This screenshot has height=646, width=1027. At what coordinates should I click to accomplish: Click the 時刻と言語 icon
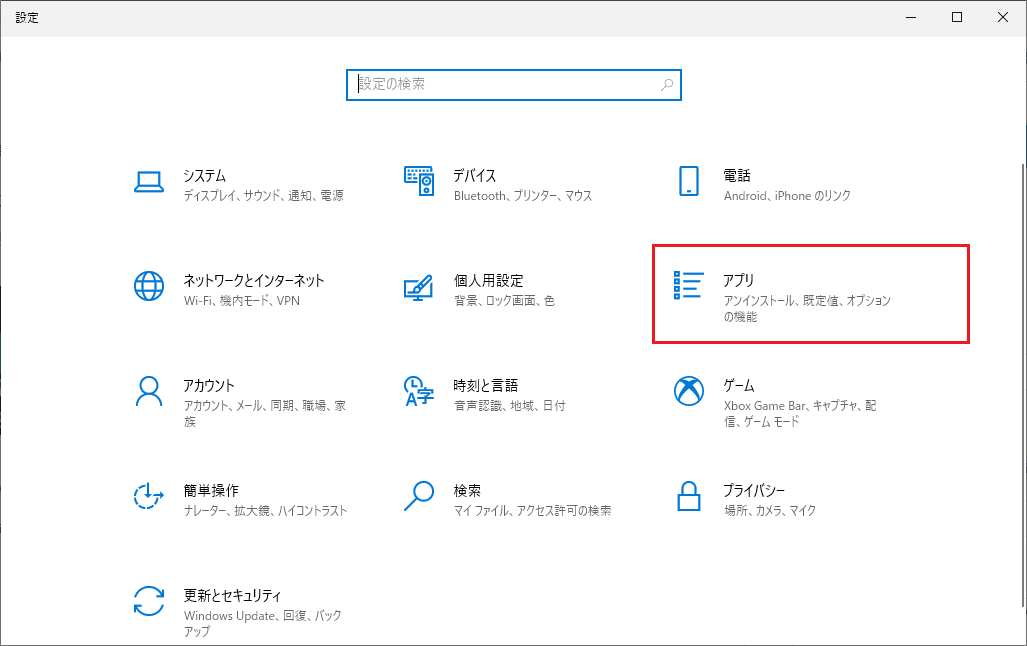418,391
